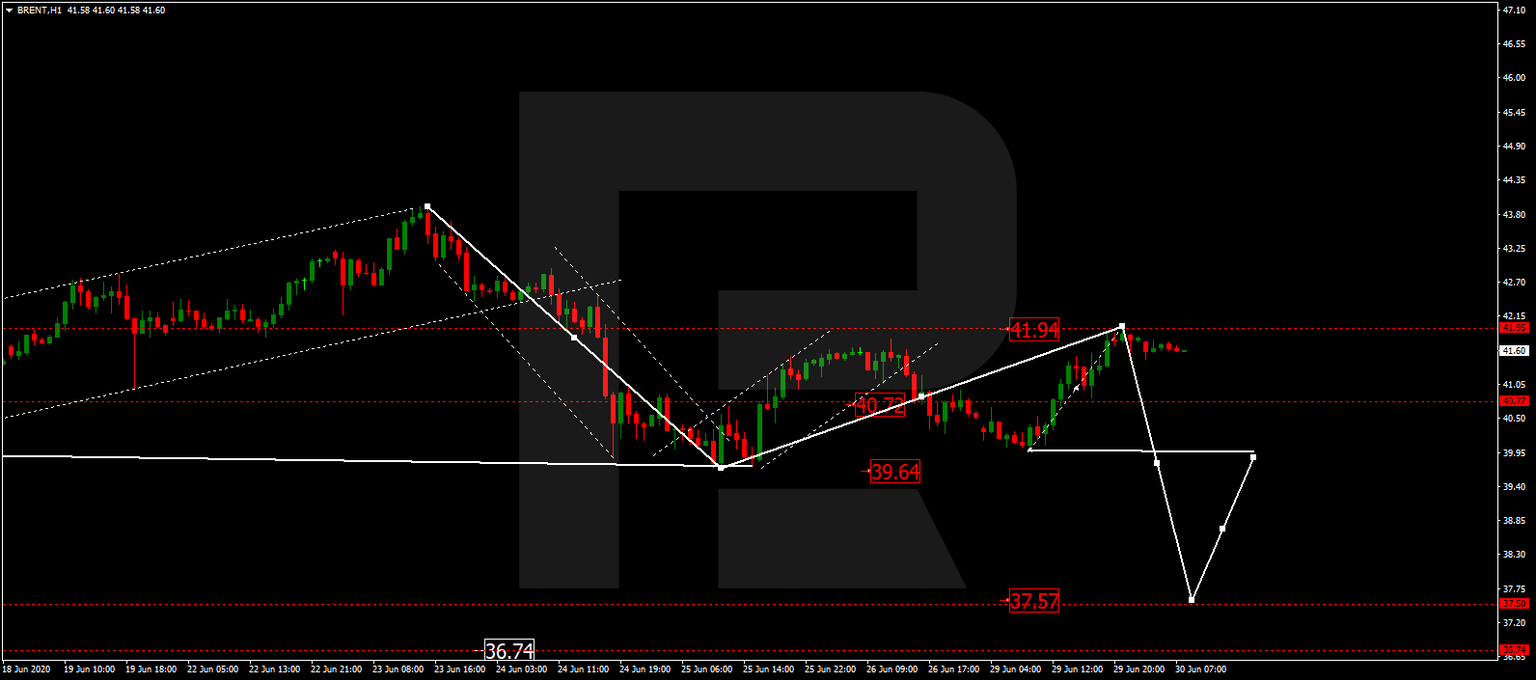Viewport: 1536px width, 680px height.
Task: Click the red 37.50 level tag on price axis
Action: pyautogui.click(x=1514, y=604)
